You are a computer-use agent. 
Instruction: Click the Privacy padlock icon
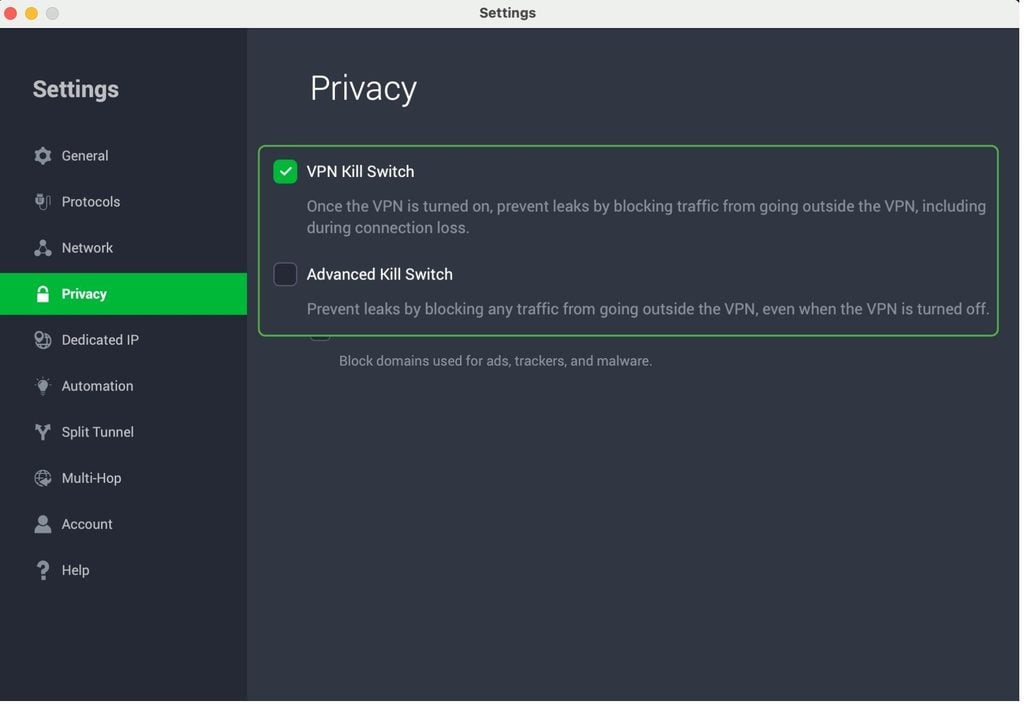click(42, 295)
